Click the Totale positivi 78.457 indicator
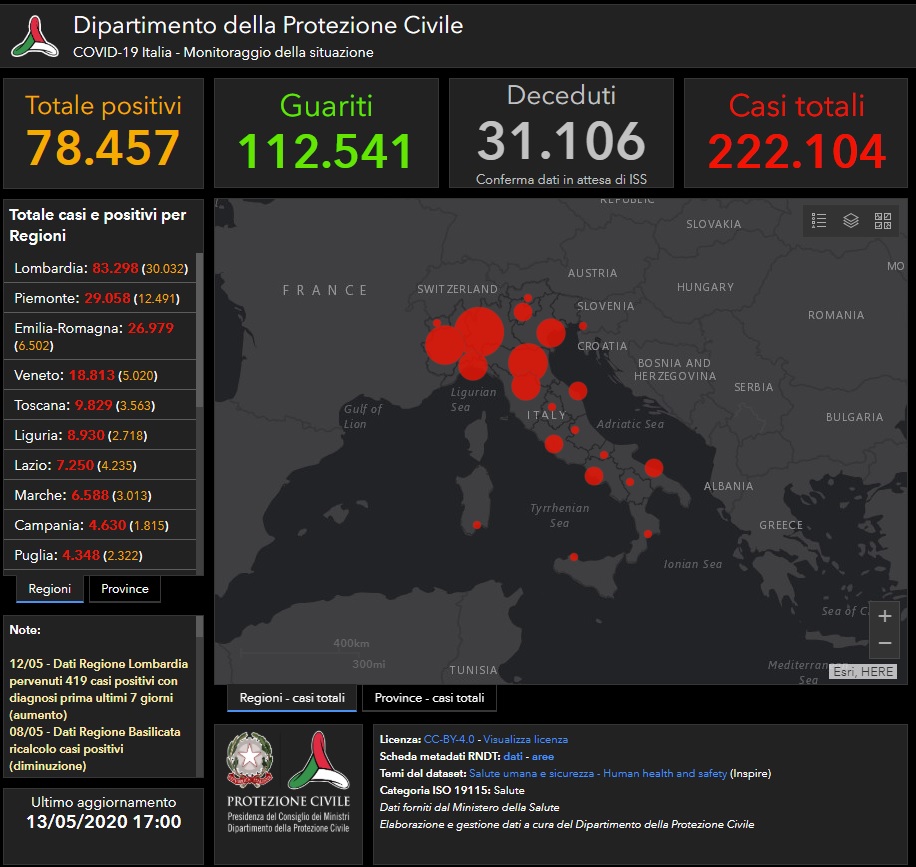This screenshot has width=916, height=867. coord(103,133)
